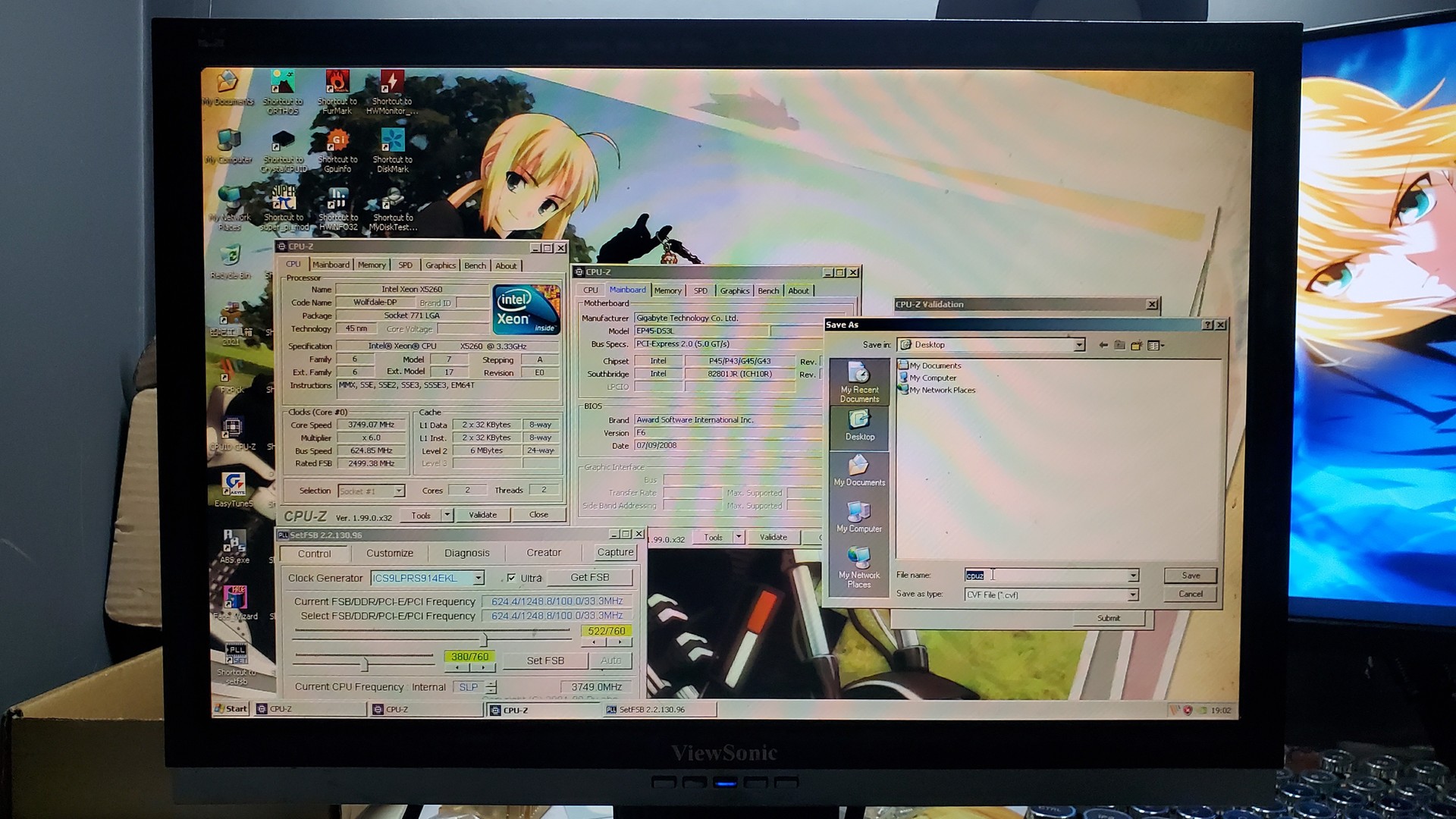Click the Up One Level folder icon
Image resolution: width=1456 pixels, height=819 pixels.
pos(1119,345)
